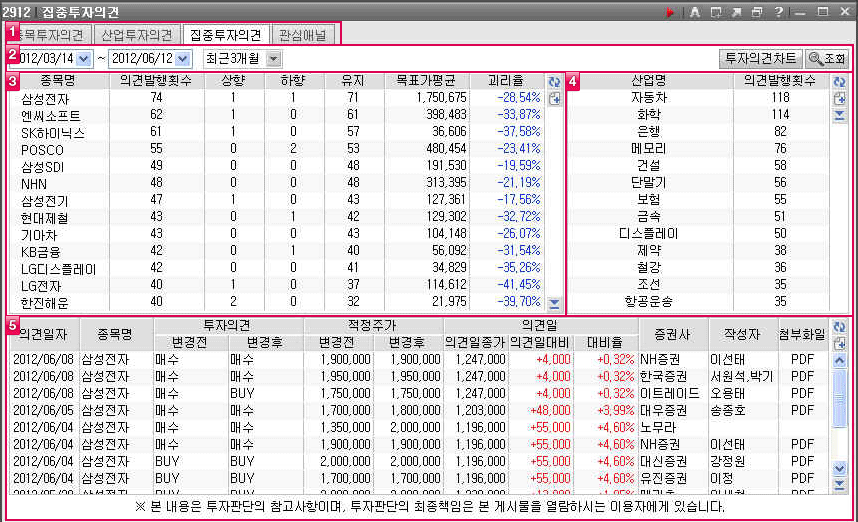This screenshot has height=522, width=858.
Task: Select POSCO row
Action: coord(277,149)
